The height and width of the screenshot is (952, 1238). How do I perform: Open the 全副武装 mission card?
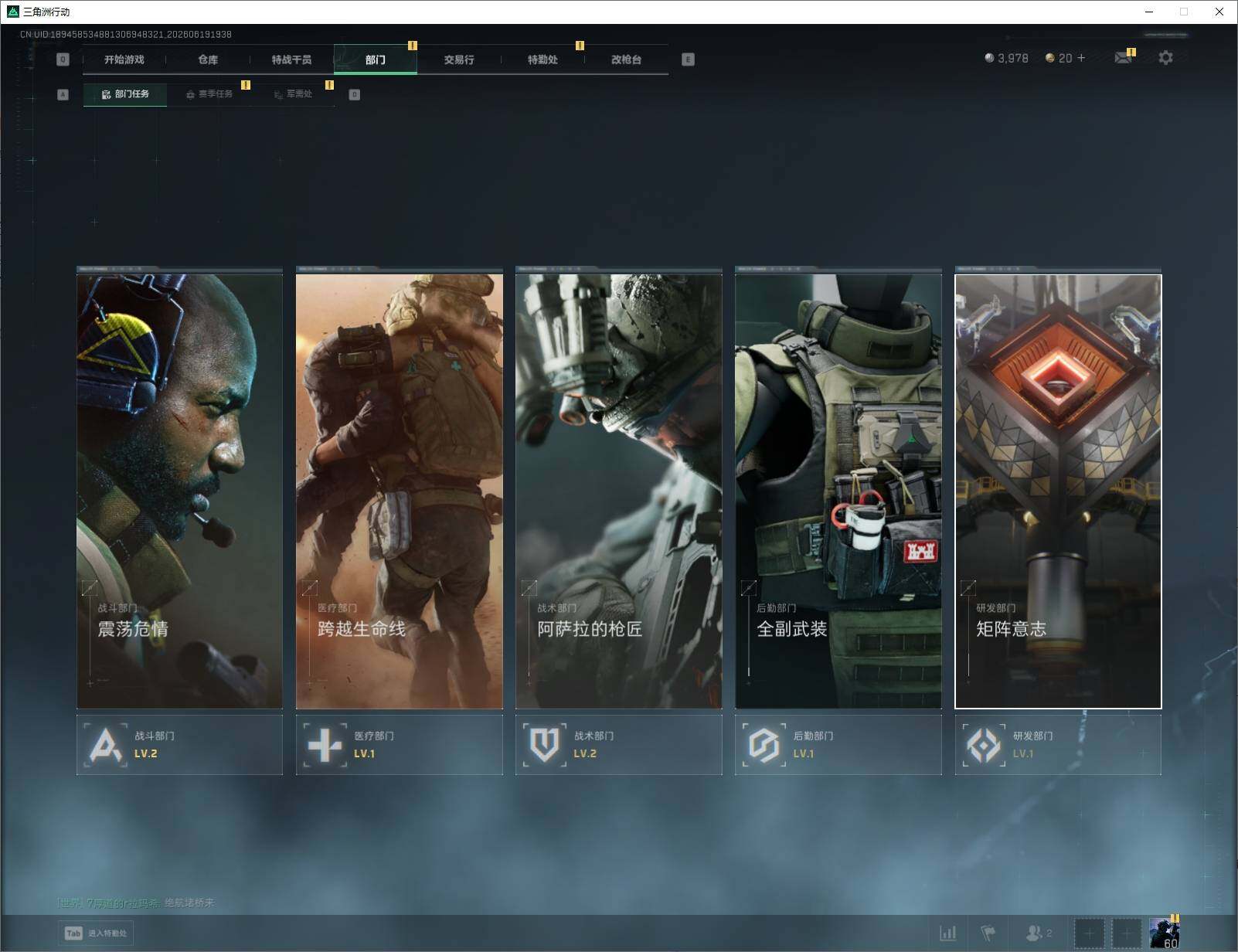(x=838, y=491)
